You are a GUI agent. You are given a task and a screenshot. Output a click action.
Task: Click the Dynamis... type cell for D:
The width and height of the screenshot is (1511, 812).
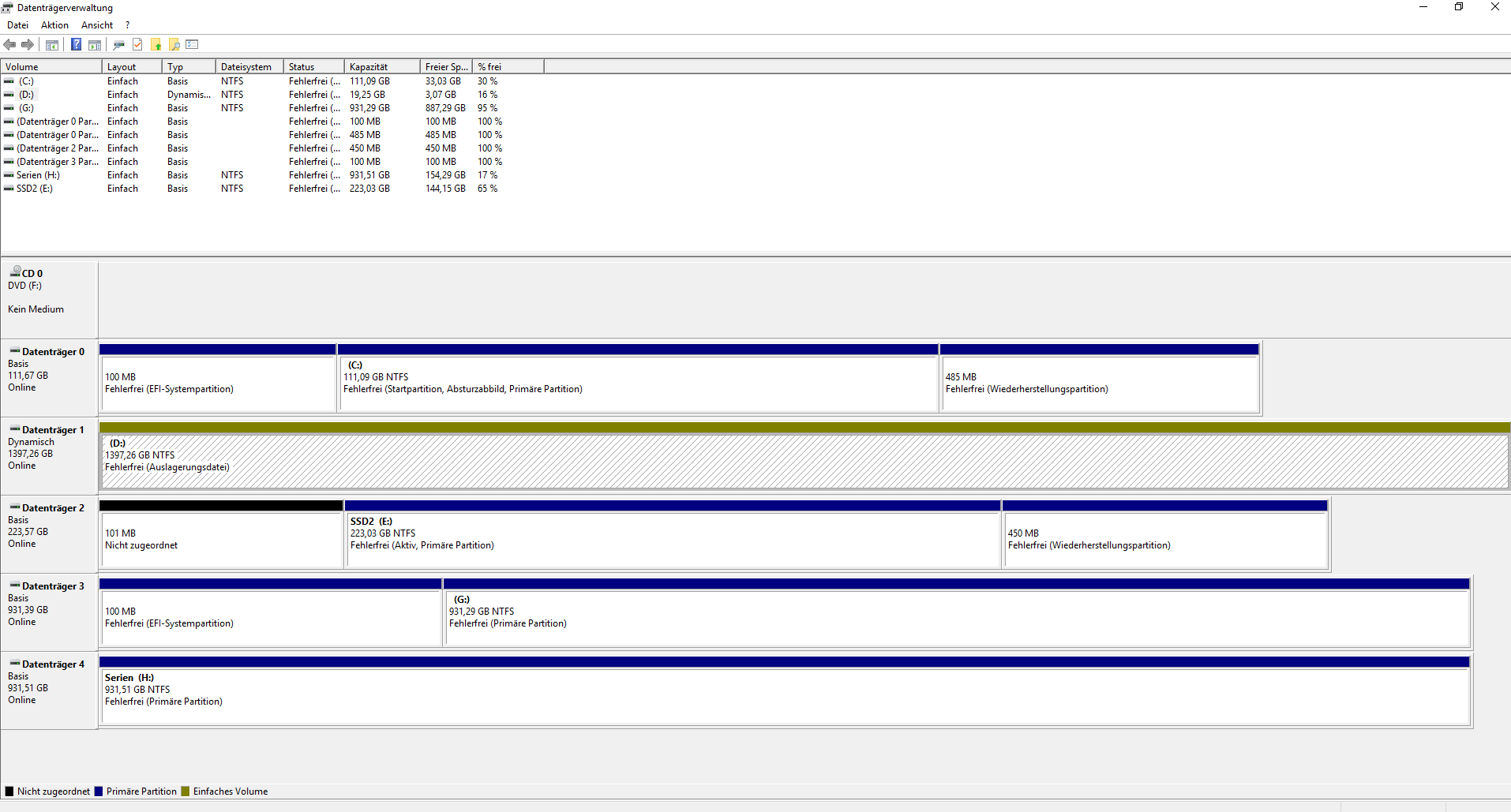click(x=189, y=95)
